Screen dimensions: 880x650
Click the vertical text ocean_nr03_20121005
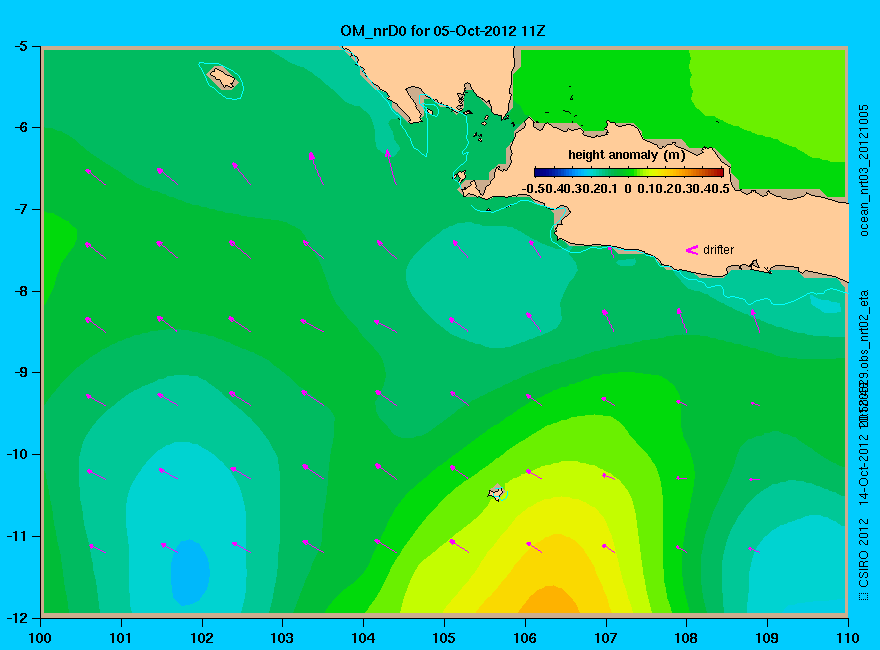click(x=864, y=171)
